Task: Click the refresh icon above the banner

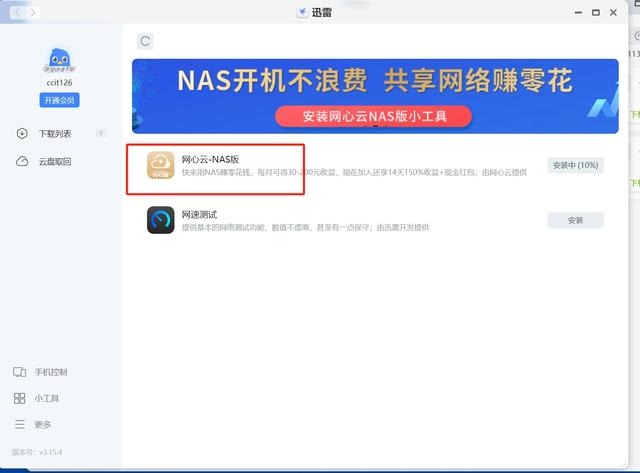Action: [145, 41]
